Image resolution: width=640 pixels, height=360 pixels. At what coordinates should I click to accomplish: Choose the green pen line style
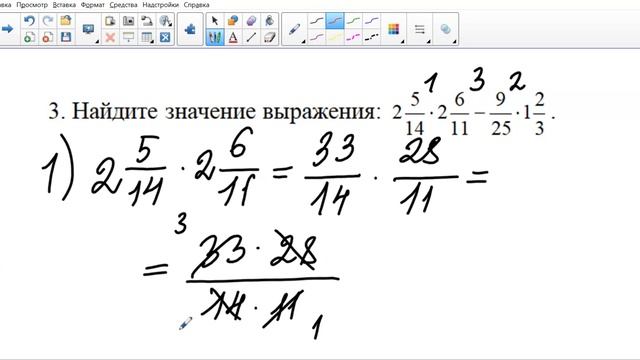click(353, 20)
